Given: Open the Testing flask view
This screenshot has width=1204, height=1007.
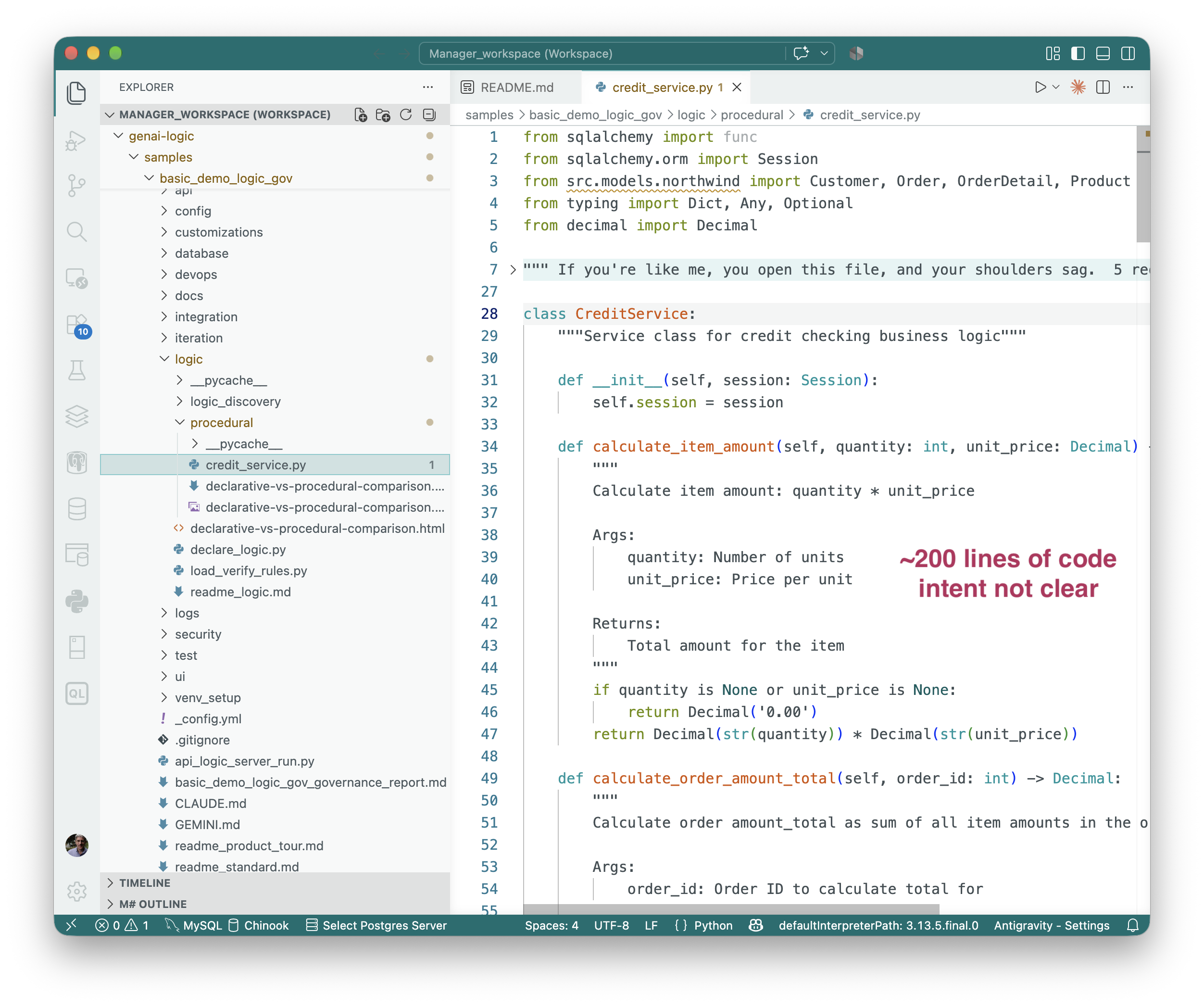Looking at the screenshot, I should click(x=76, y=370).
